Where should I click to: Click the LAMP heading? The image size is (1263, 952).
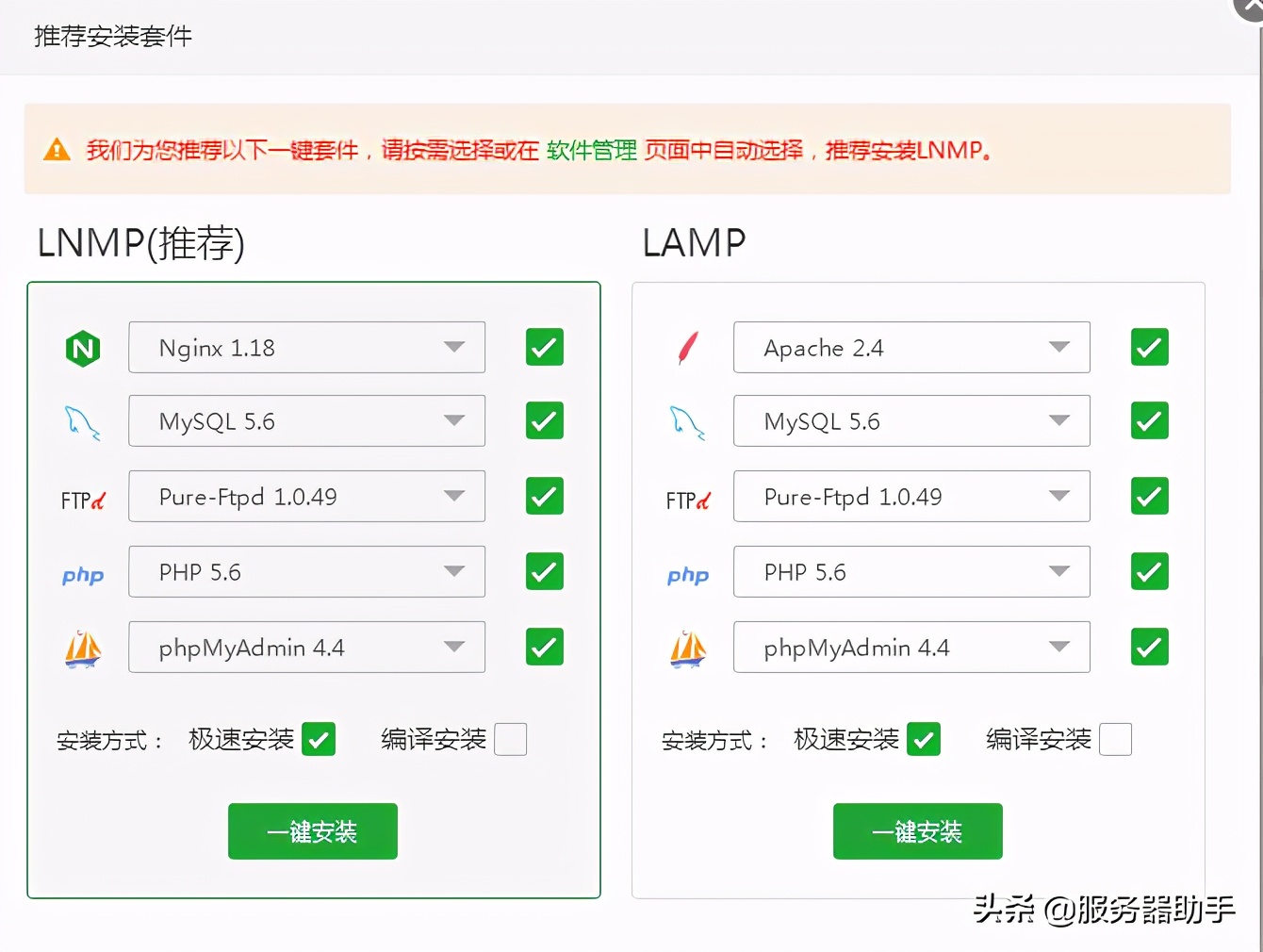[695, 243]
